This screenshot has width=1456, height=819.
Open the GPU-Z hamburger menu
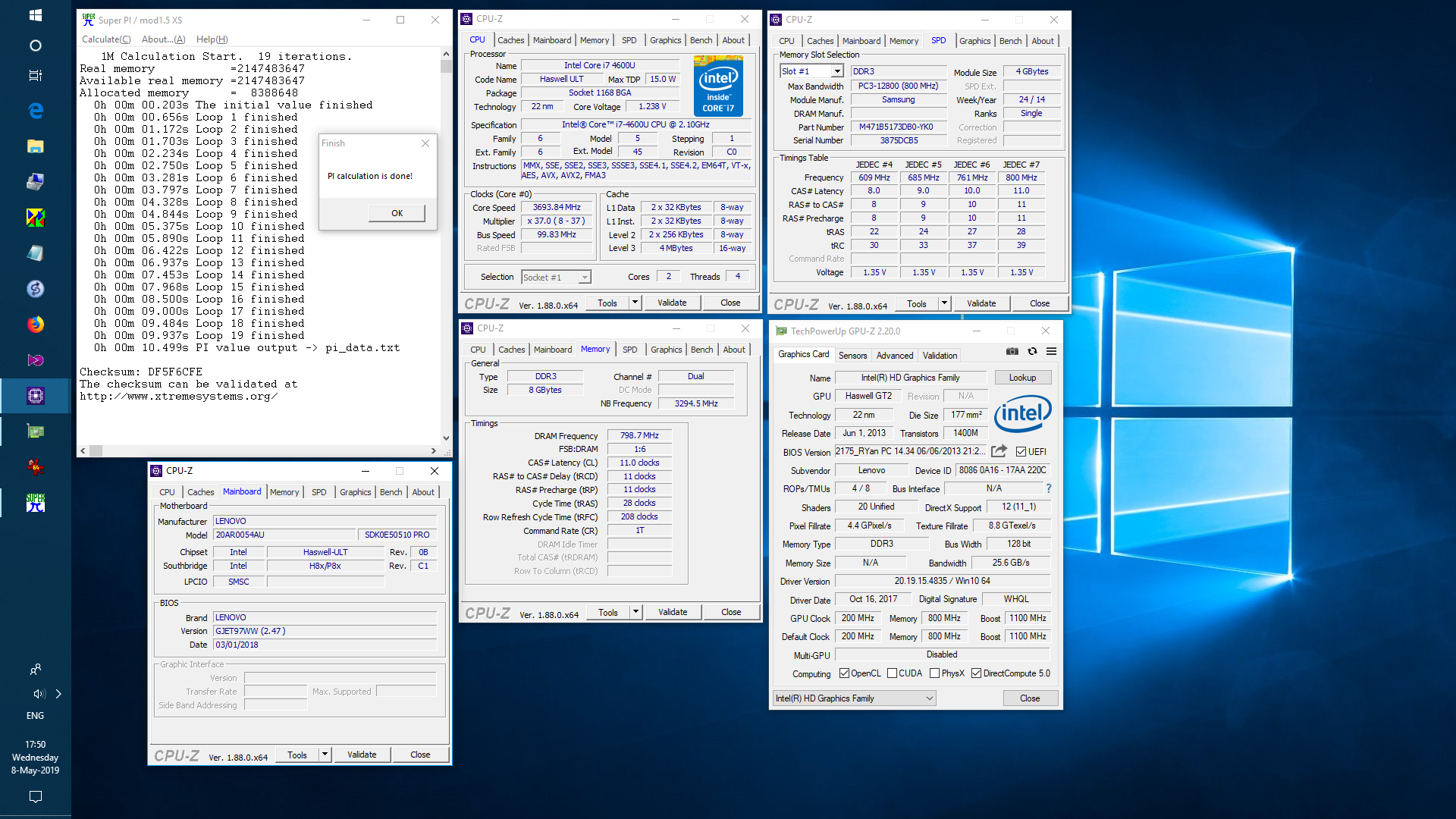click(x=1051, y=351)
